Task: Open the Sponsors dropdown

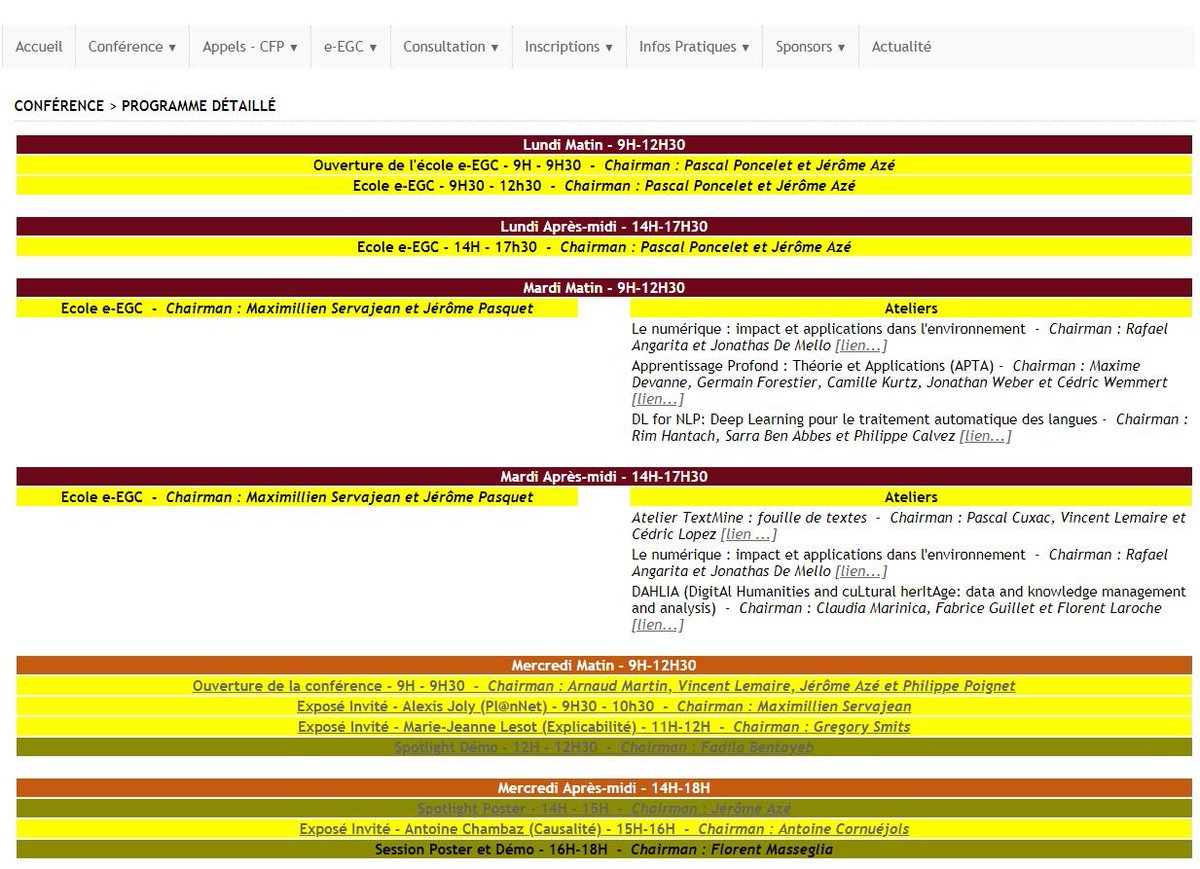Action: pos(810,46)
